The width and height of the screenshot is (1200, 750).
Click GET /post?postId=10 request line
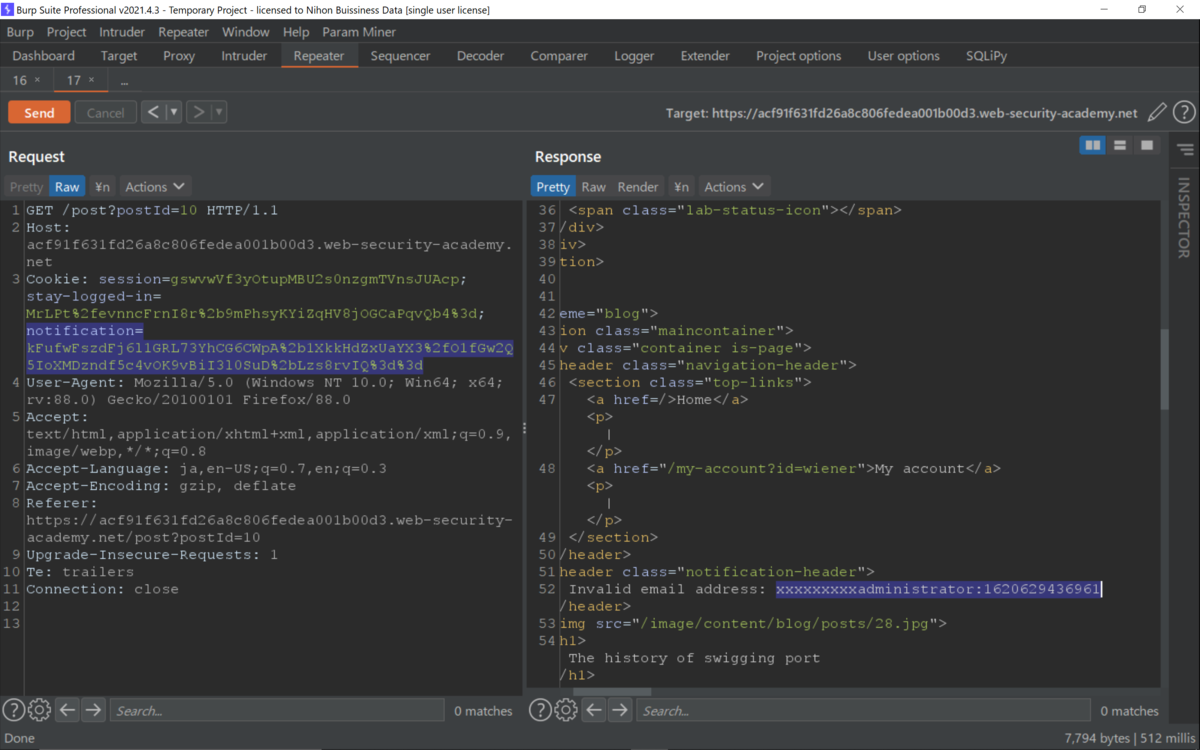pyautogui.click(x=152, y=210)
